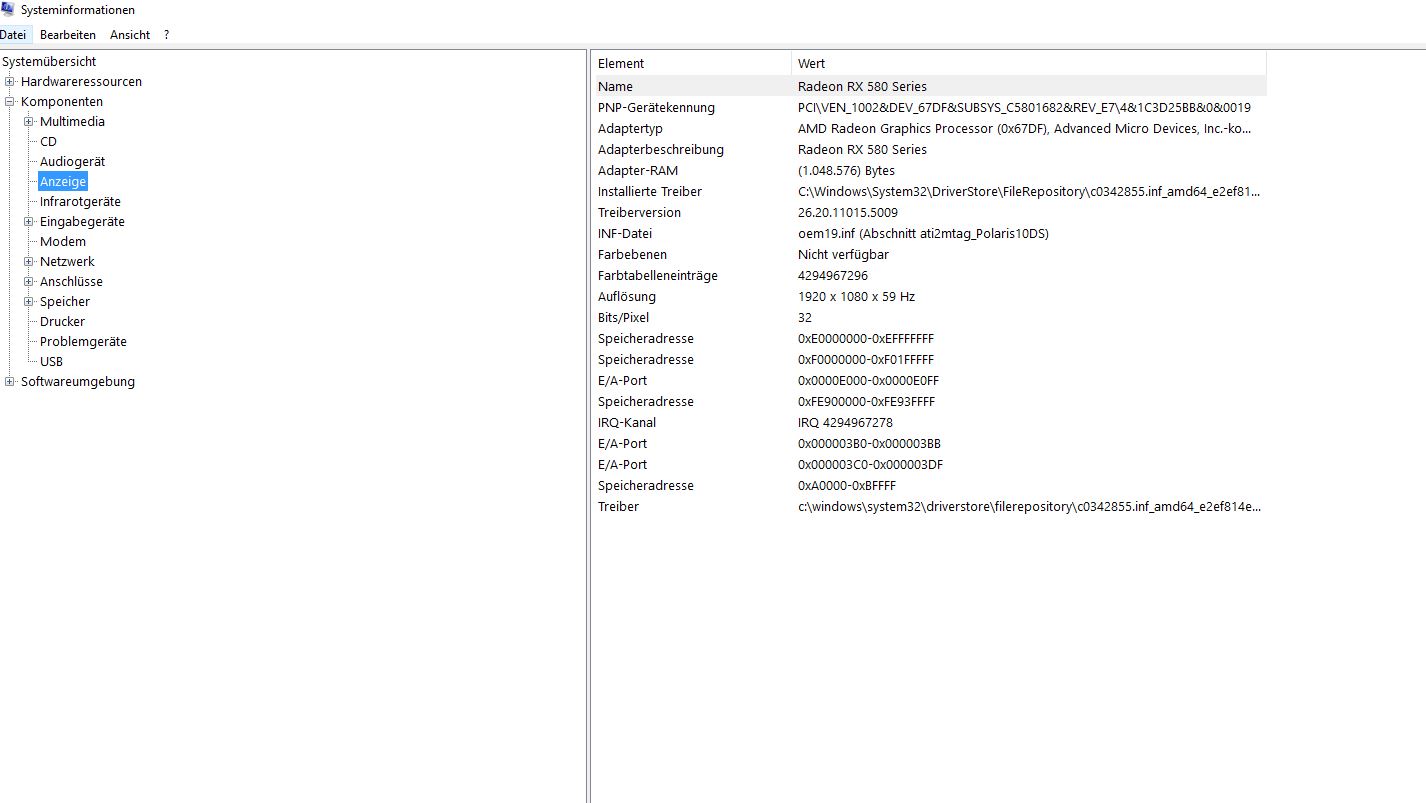Select Speicher in the tree
The image size is (1426, 803).
click(65, 302)
